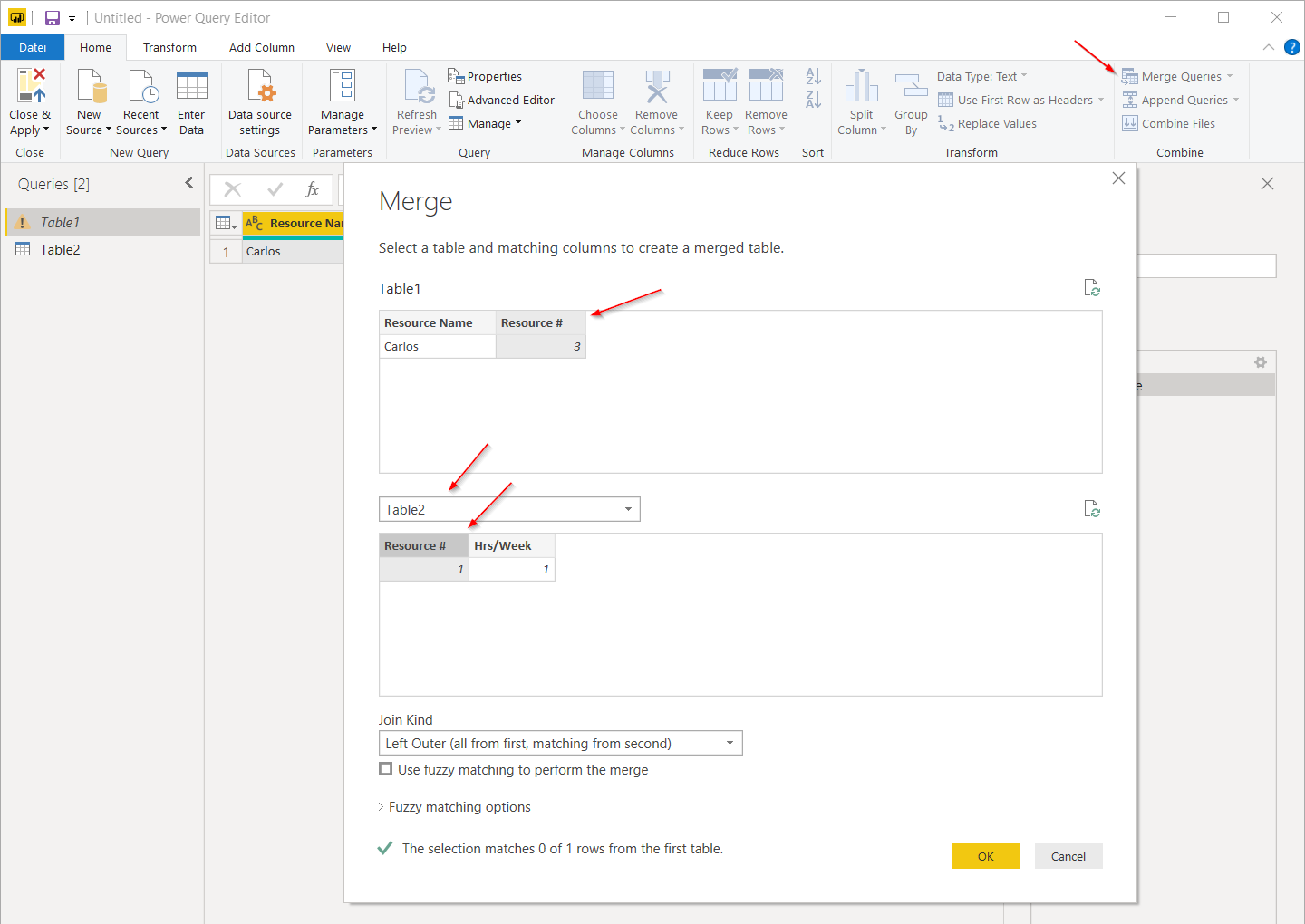Sort ascending A to Z
This screenshot has height=924, width=1305.
point(814,77)
